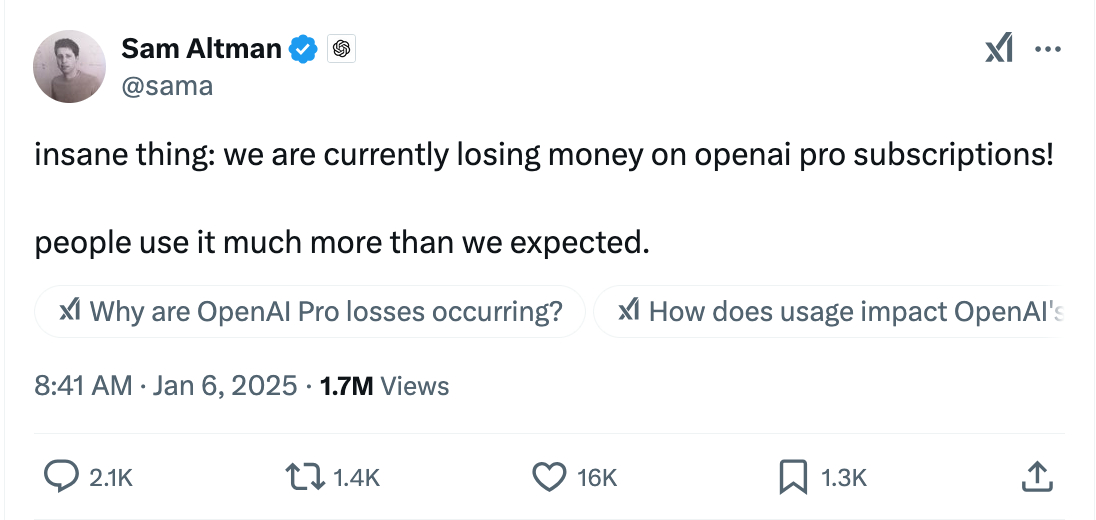The width and height of the screenshot is (1096, 520).
Task: Click the share upload icon
Action: [1036, 477]
